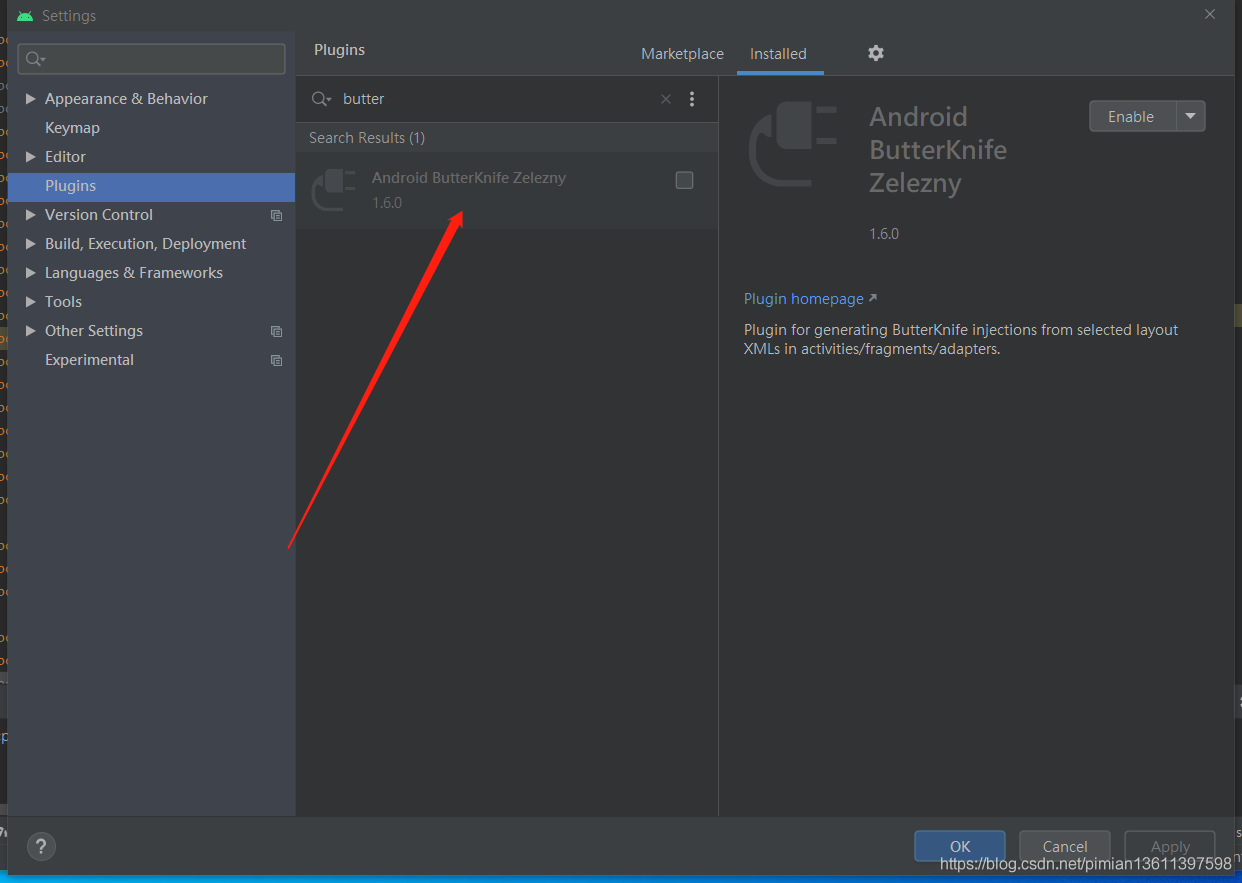The image size is (1242, 883).
Task: Expand Languages & Frameworks section
Action: point(31,273)
